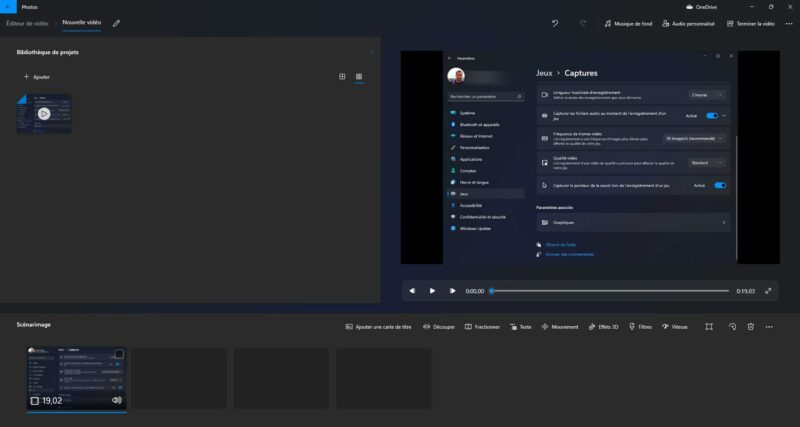The image size is (800, 427).
Task: Switch library to small grid view
Action: [x=359, y=77]
